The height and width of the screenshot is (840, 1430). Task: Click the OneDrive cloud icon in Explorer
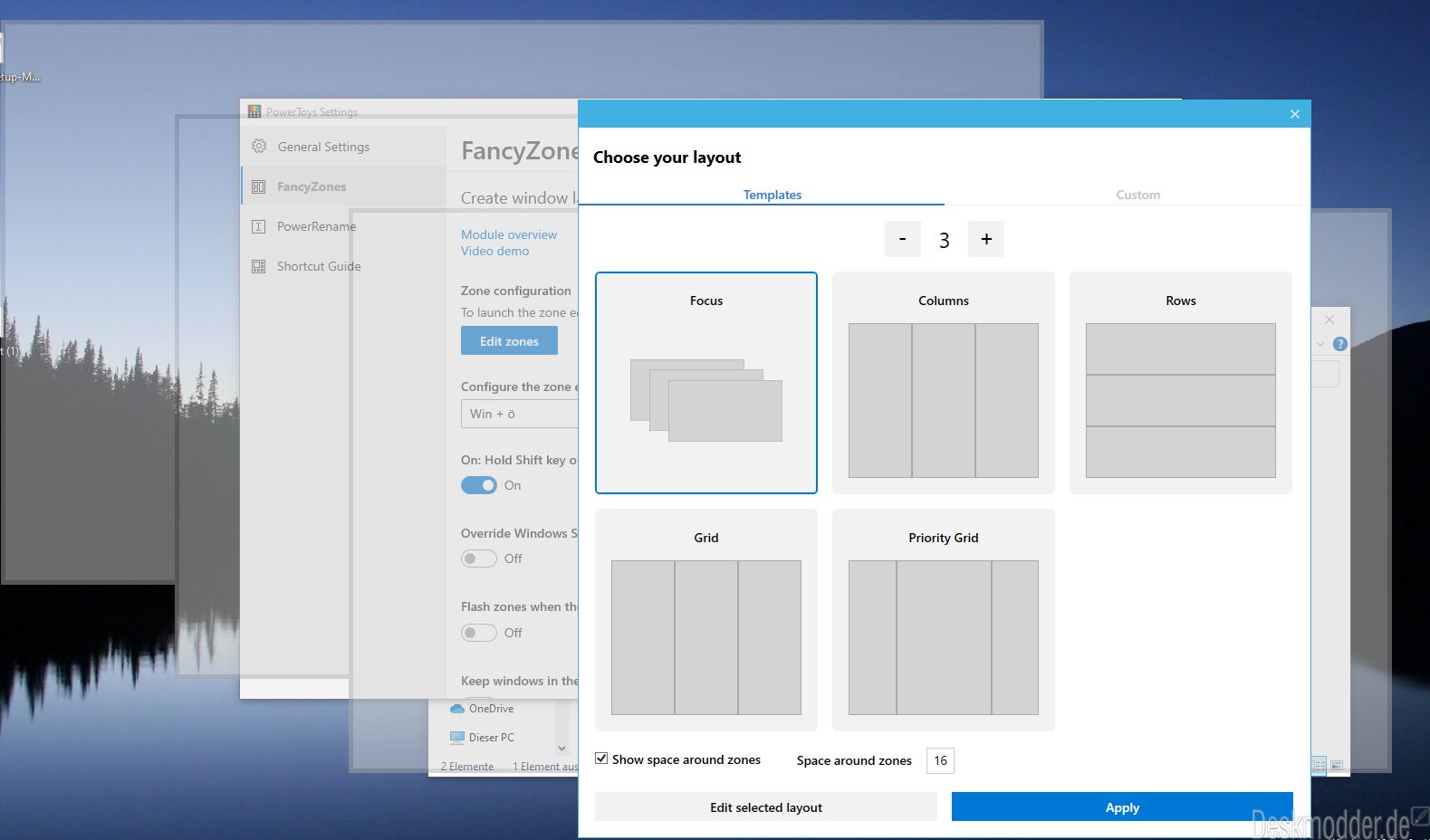coord(457,708)
